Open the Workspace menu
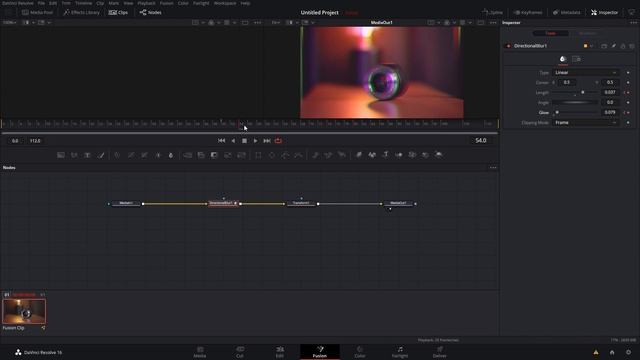The height and width of the screenshot is (360, 640). (225, 3)
